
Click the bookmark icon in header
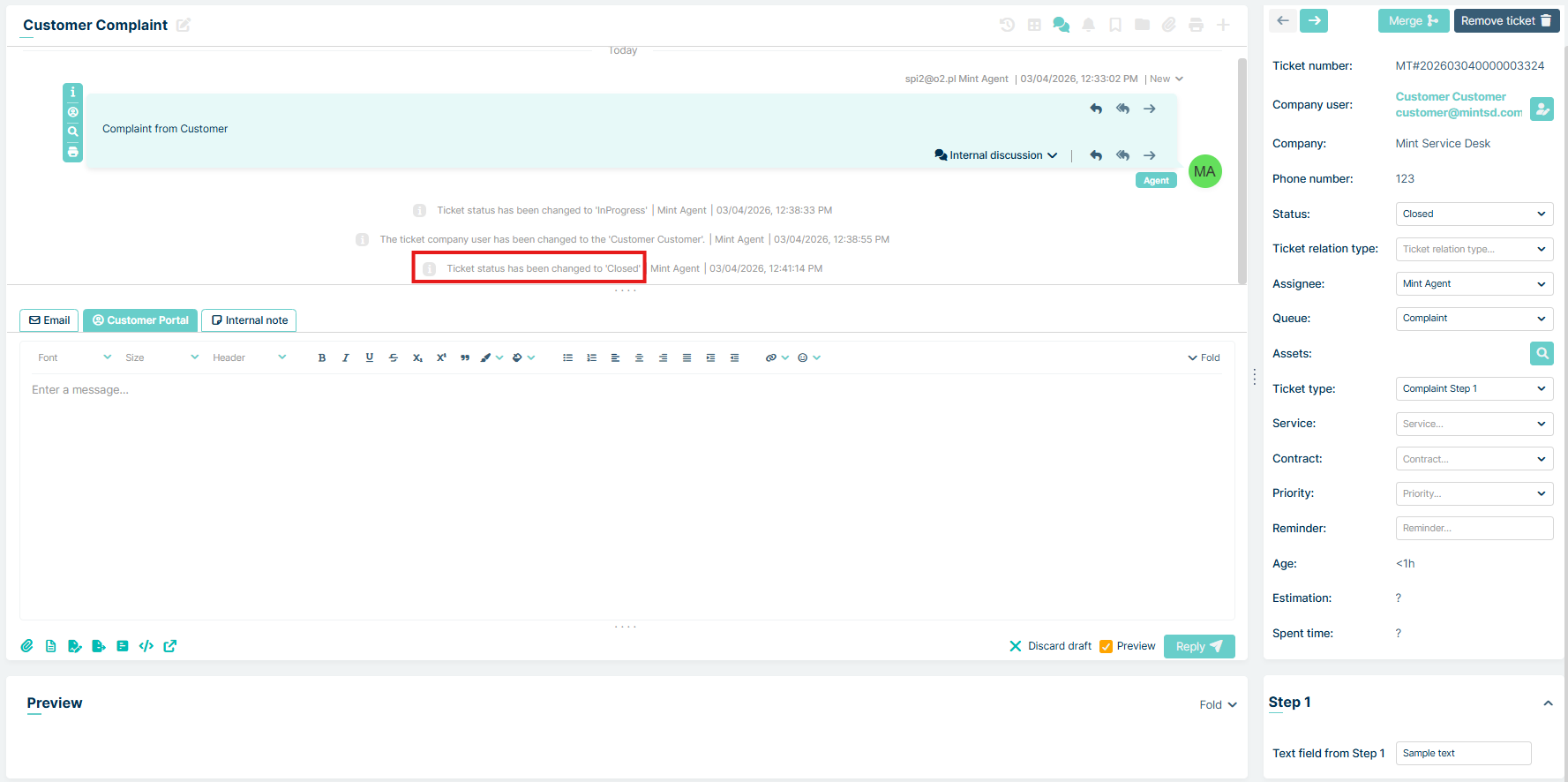tap(1115, 25)
